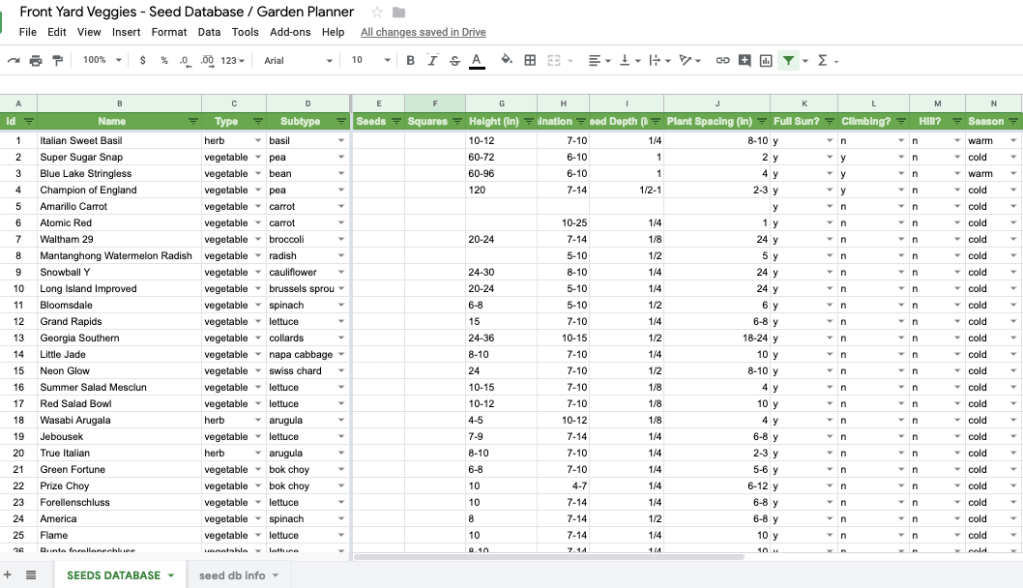Screen dimensions: 1023x588
Task: Click the horizontal scrollbar at bottom
Action: point(549,557)
